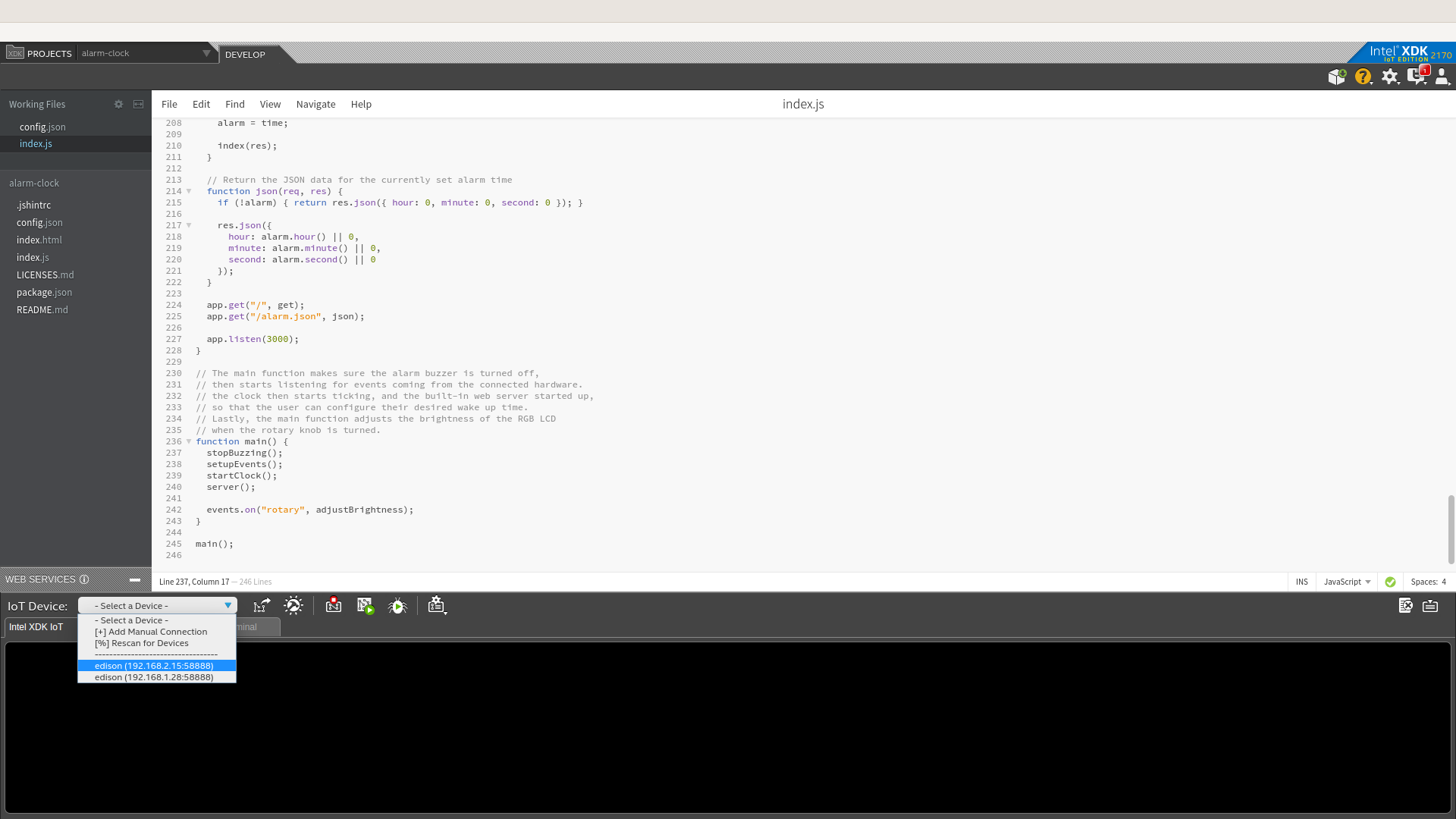The width and height of the screenshot is (1456, 819).
Task: Click the editor vertical scrollbar thumb
Action: [x=1451, y=529]
